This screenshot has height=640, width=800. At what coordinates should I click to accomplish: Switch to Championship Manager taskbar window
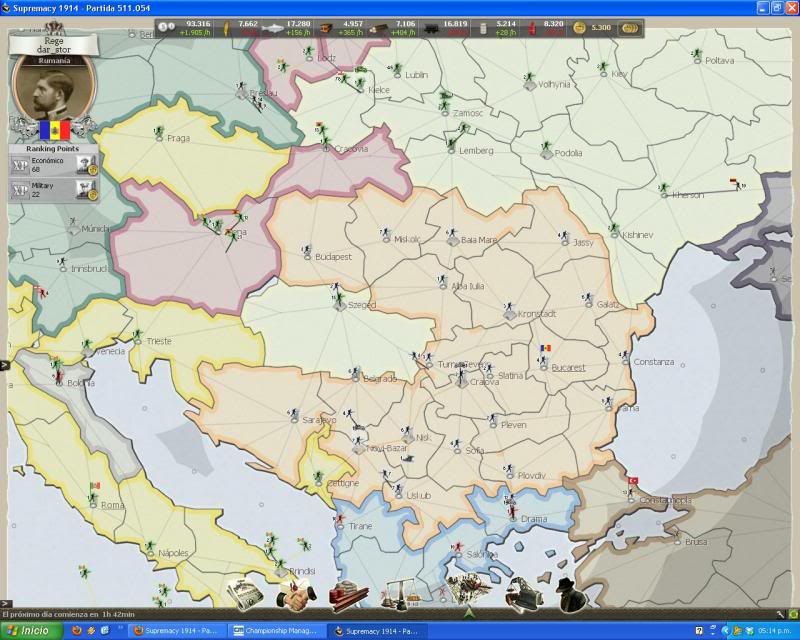[x=276, y=631]
